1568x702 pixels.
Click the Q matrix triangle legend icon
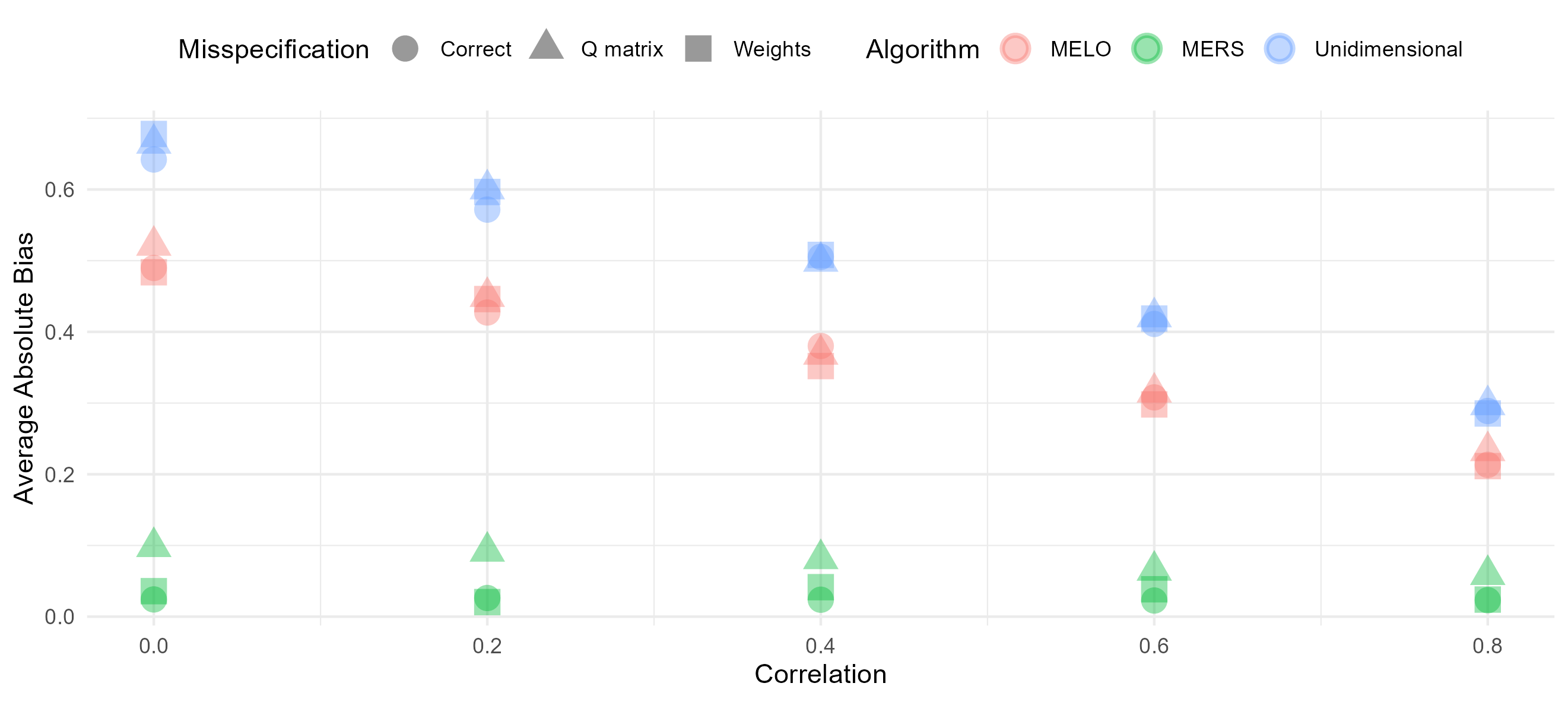tap(546, 46)
